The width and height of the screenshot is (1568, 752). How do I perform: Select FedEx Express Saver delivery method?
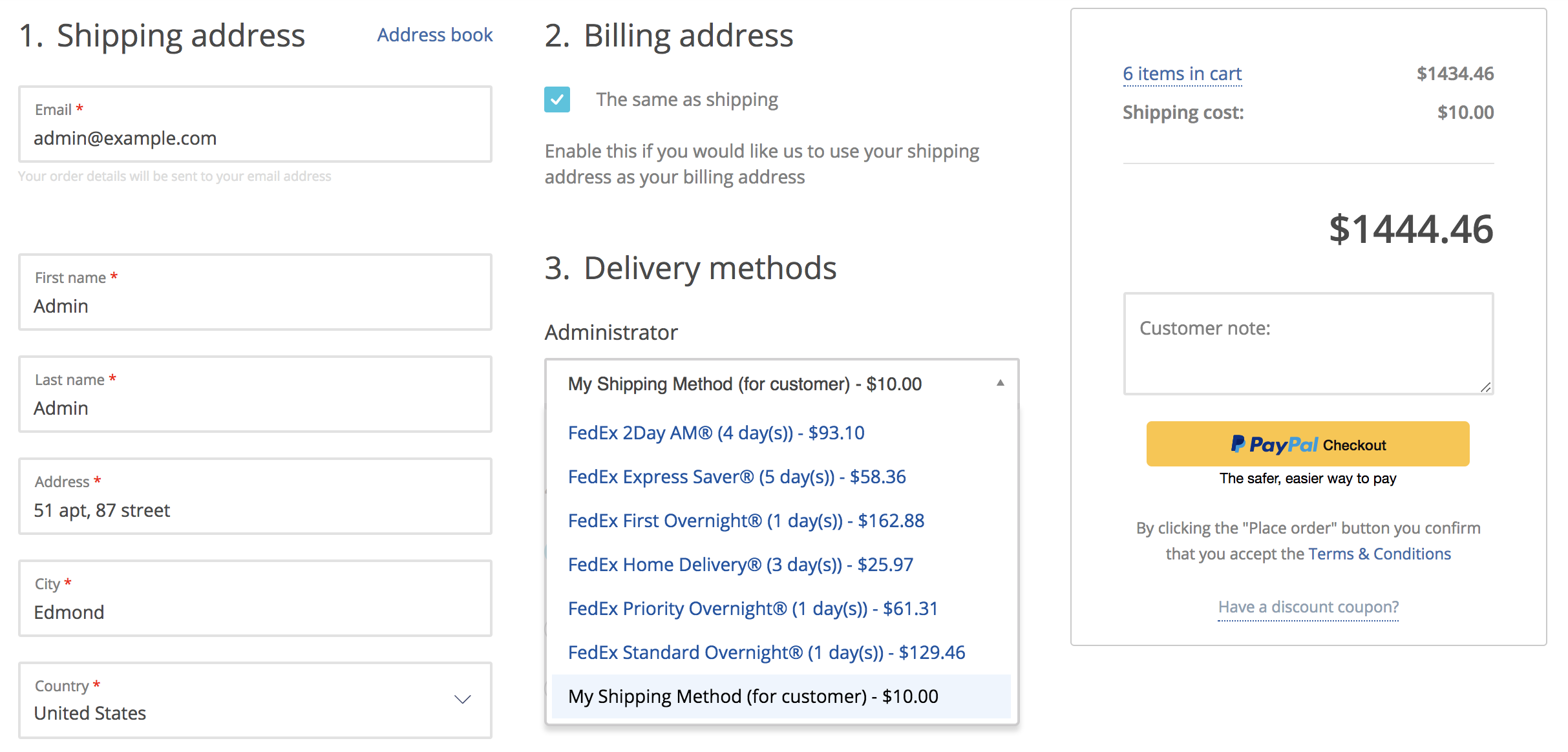737,477
